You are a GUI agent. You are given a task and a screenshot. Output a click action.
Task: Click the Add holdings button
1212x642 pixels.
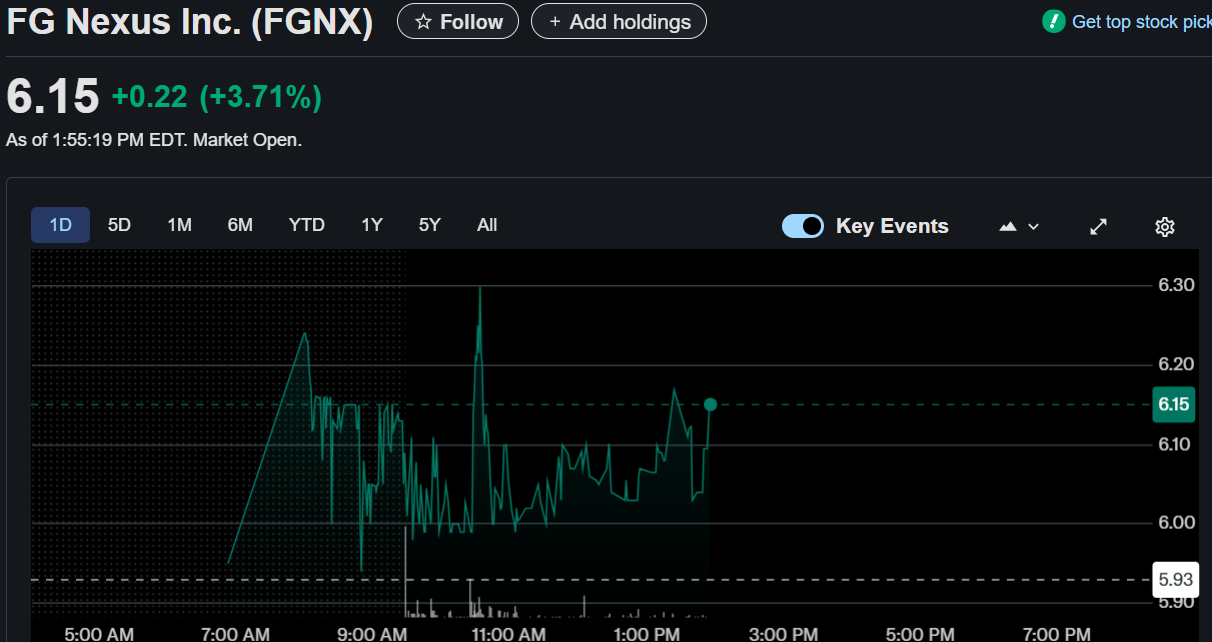coord(619,21)
